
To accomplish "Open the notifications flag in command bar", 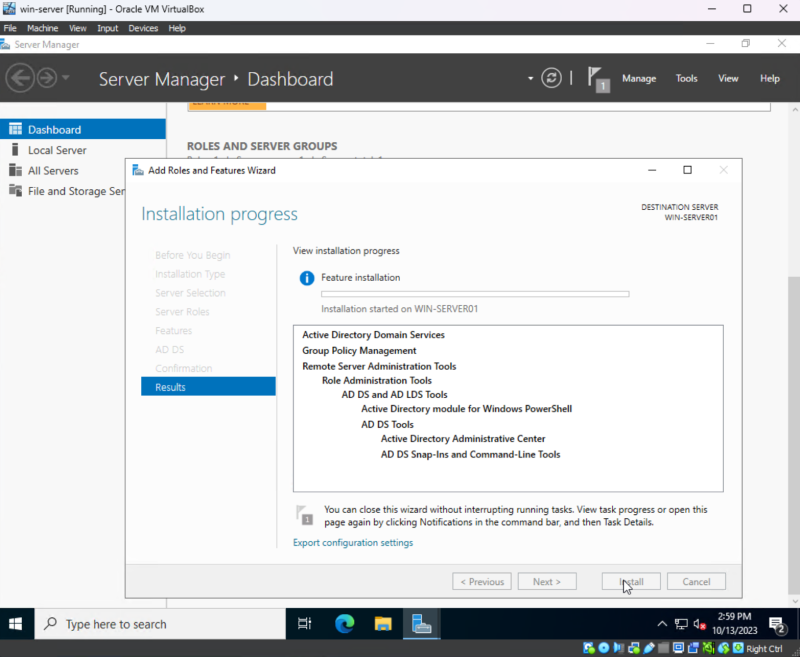I will point(597,78).
